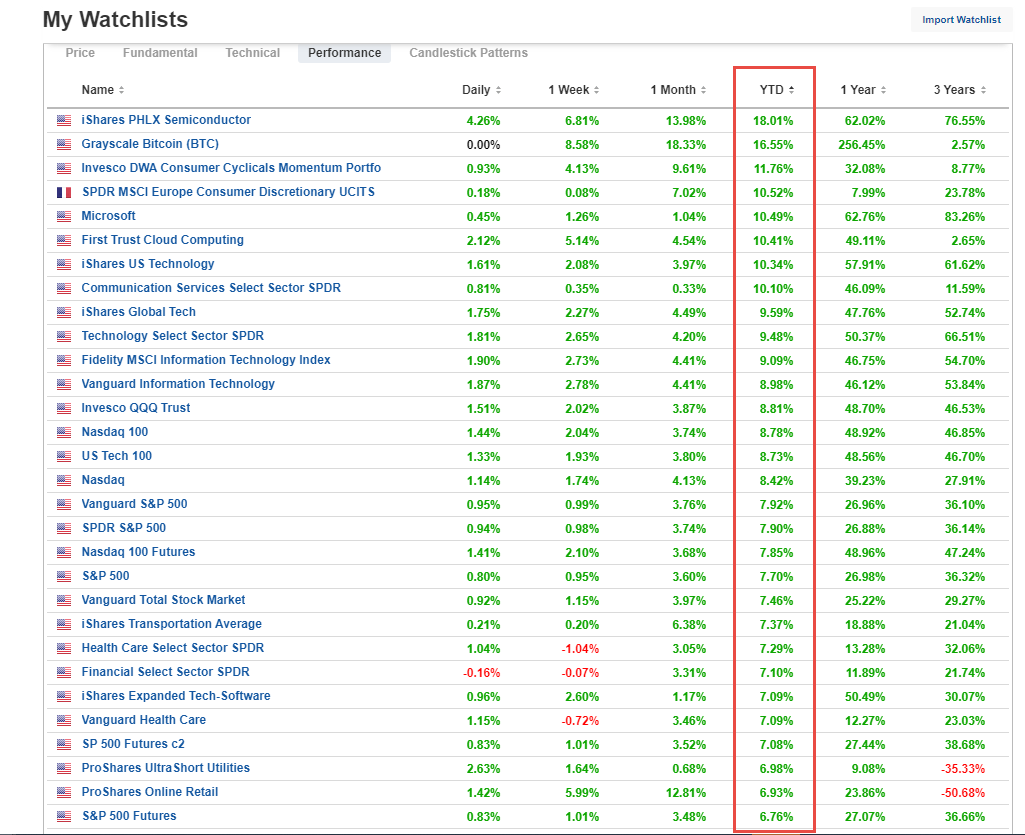The height and width of the screenshot is (835, 1025).
Task: Open Communication Services Select Sector SPDR link
Action: point(211,288)
